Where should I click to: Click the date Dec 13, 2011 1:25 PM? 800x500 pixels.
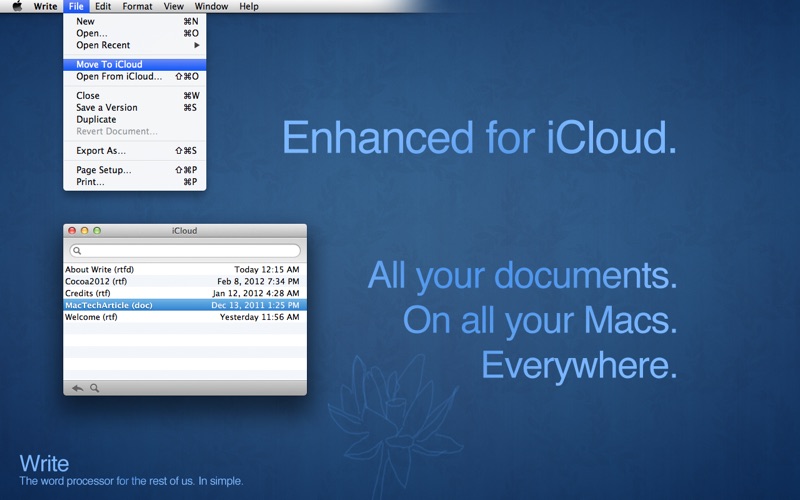[255, 305]
